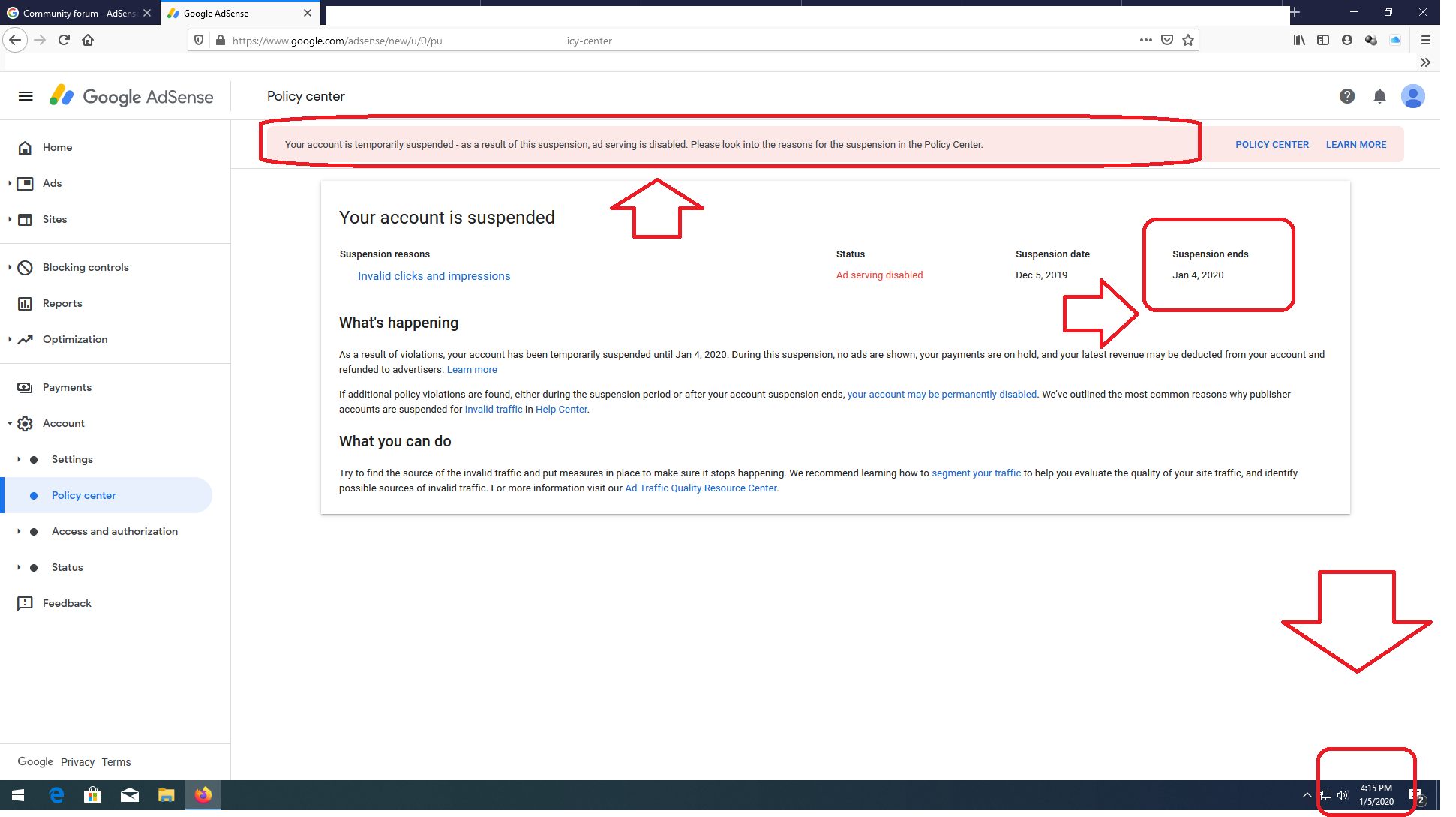Viewport: 1456px width, 817px height.
Task: Close the Community forum tab
Action: (147, 13)
